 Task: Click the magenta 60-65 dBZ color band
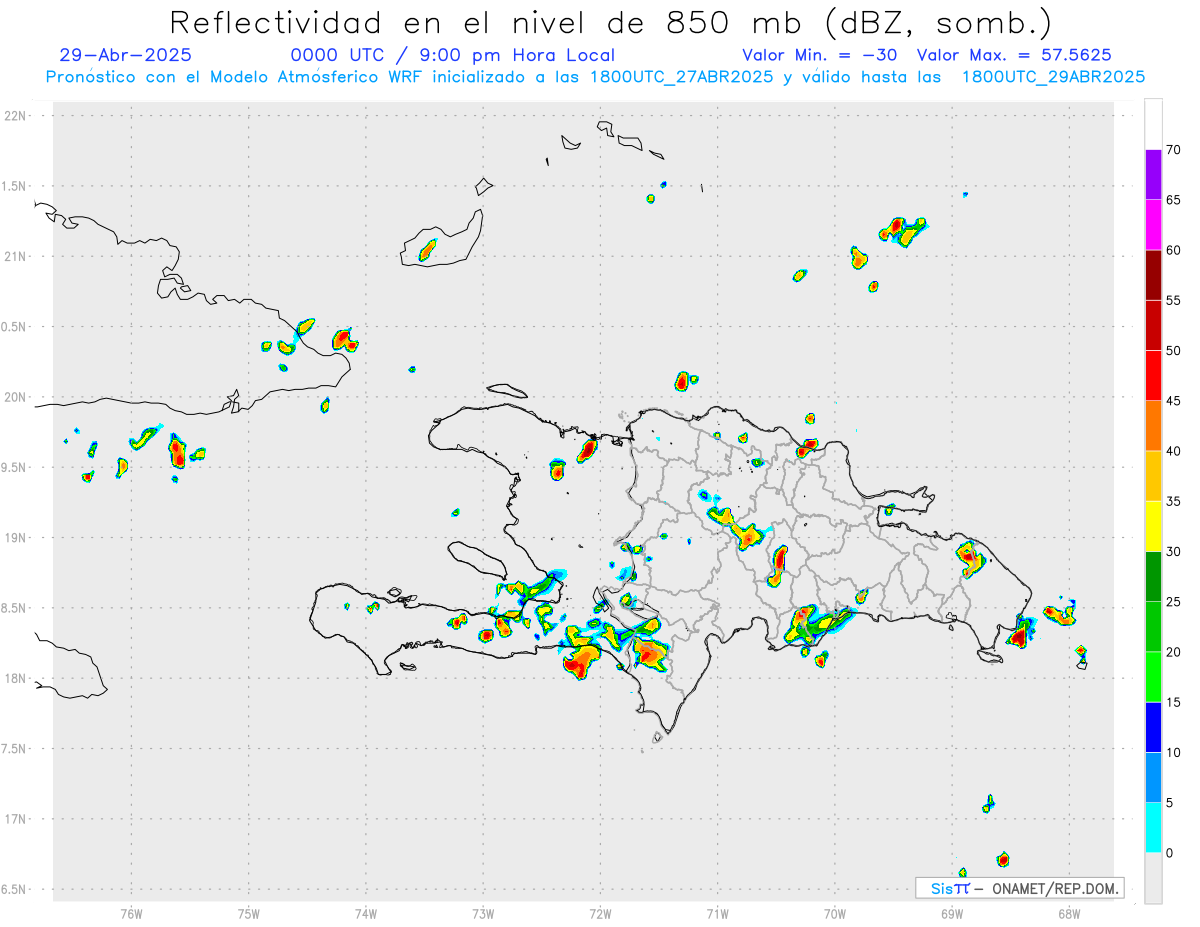[x=1153, y=225]
